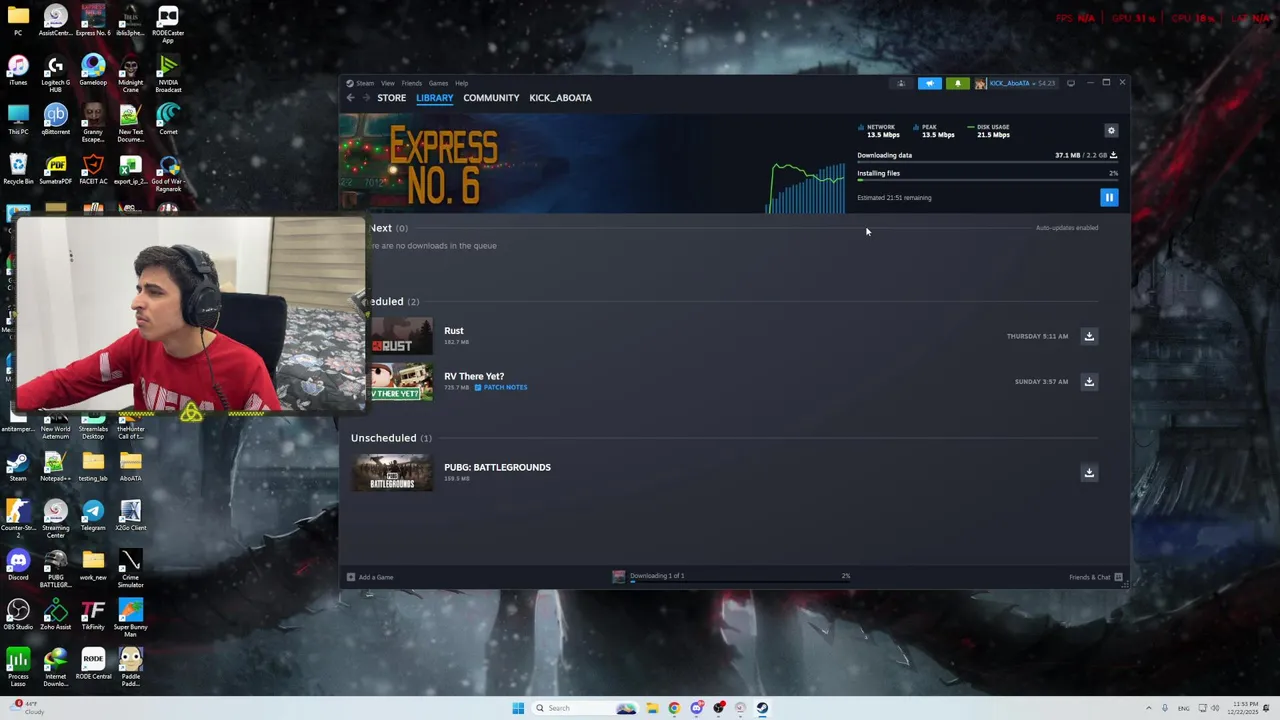Click Downloading 1 of 1 status
Image resolution: width=1280 pixels, height=720 pixels.
[x=657, y=576]
